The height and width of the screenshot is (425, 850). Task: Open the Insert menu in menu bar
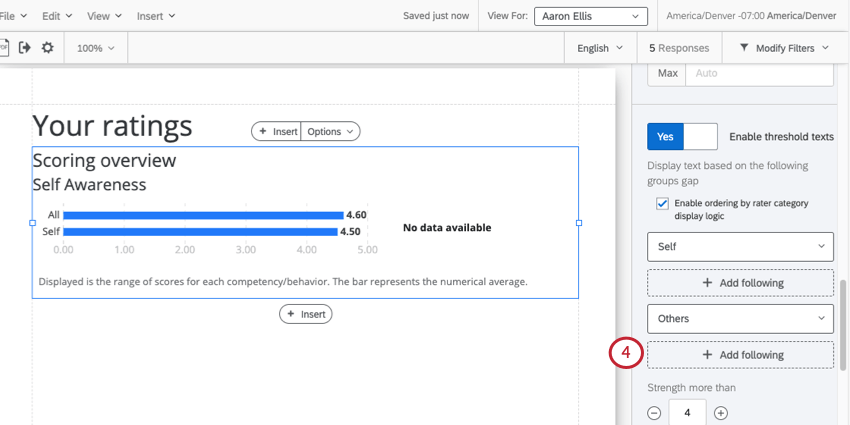click(x=156, y=16)
